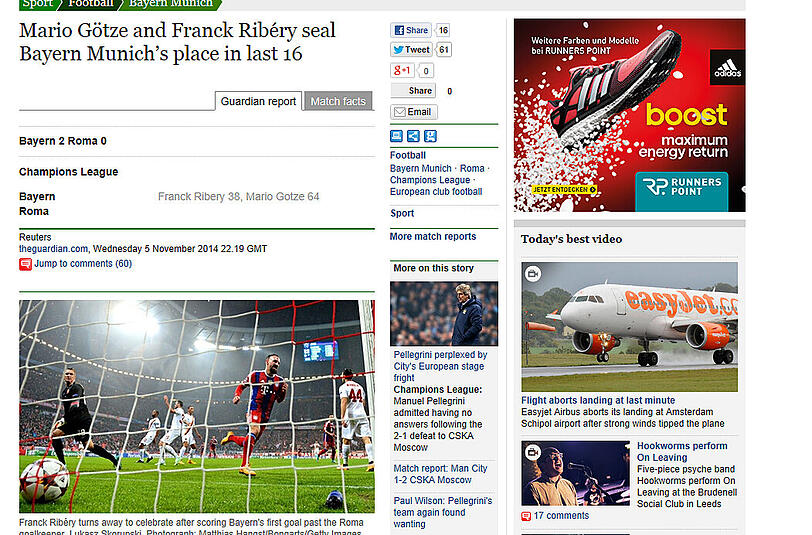The image size is (812, 535).
Task: Click the Twitter Tweet button
Action: pos(412,50)
